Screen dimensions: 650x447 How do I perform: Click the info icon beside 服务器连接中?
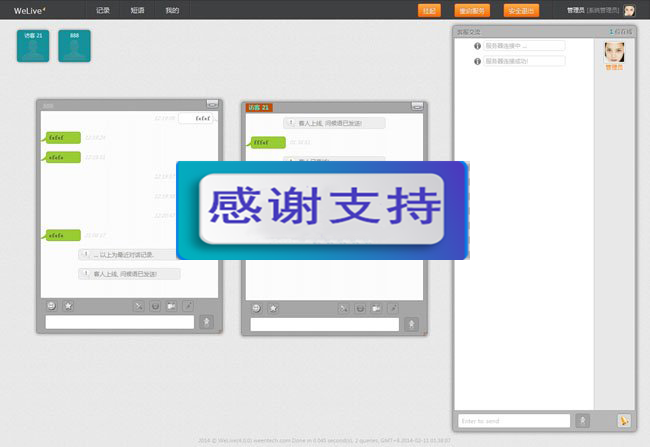coord(478,46)
